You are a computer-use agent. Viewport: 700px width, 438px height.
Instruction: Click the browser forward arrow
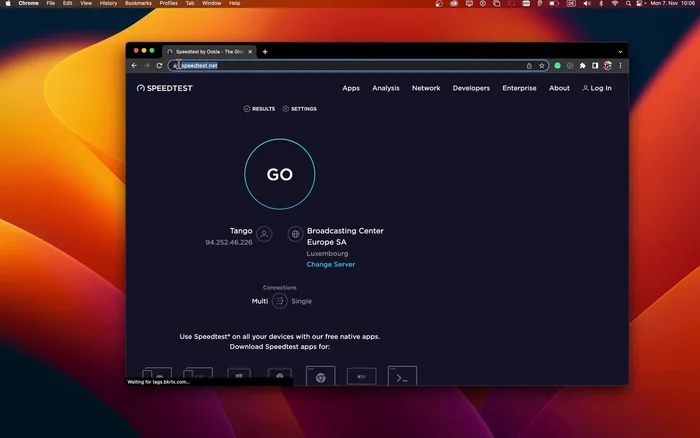pos(147,66)
